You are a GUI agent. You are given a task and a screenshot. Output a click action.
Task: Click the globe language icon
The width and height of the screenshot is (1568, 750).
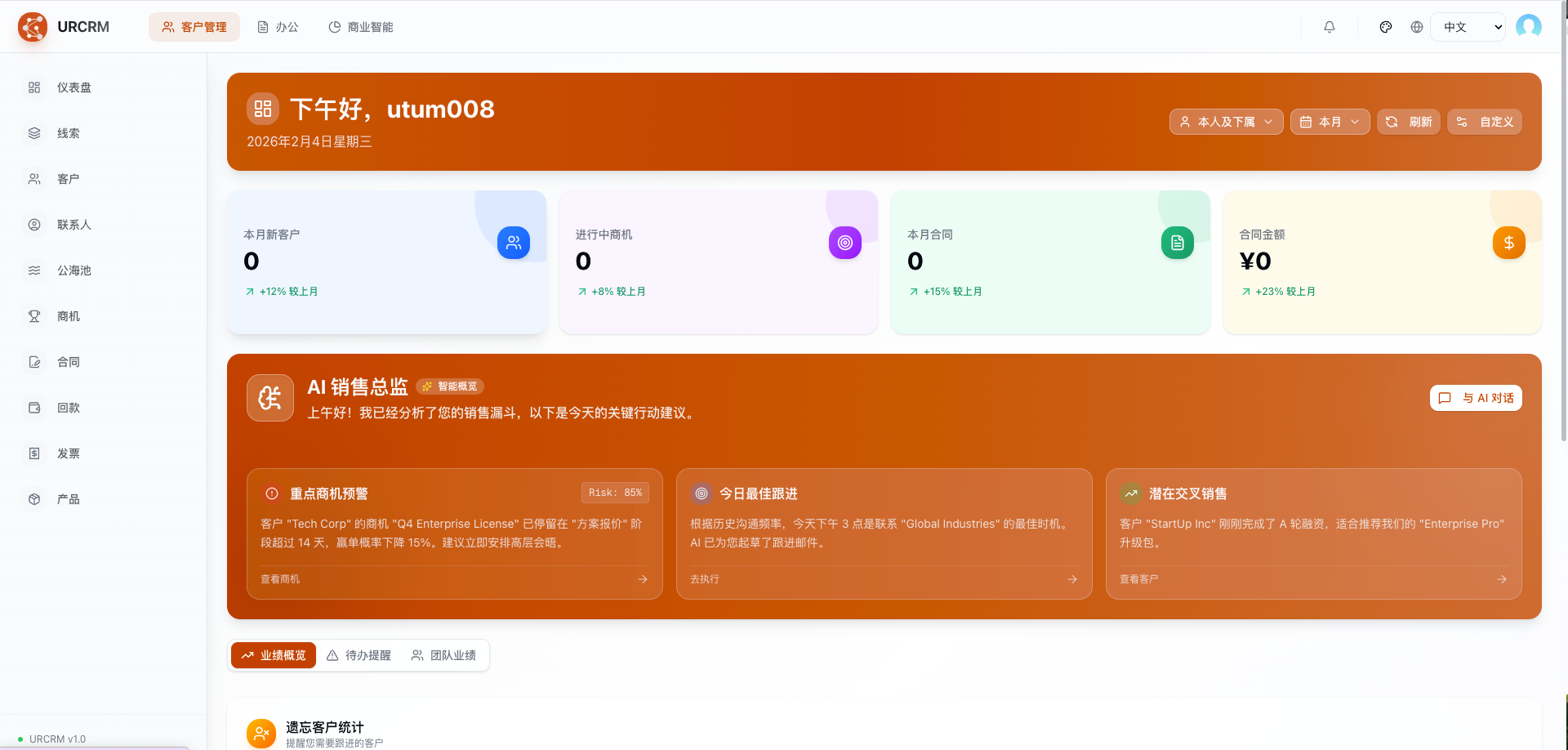point(1417,26)
